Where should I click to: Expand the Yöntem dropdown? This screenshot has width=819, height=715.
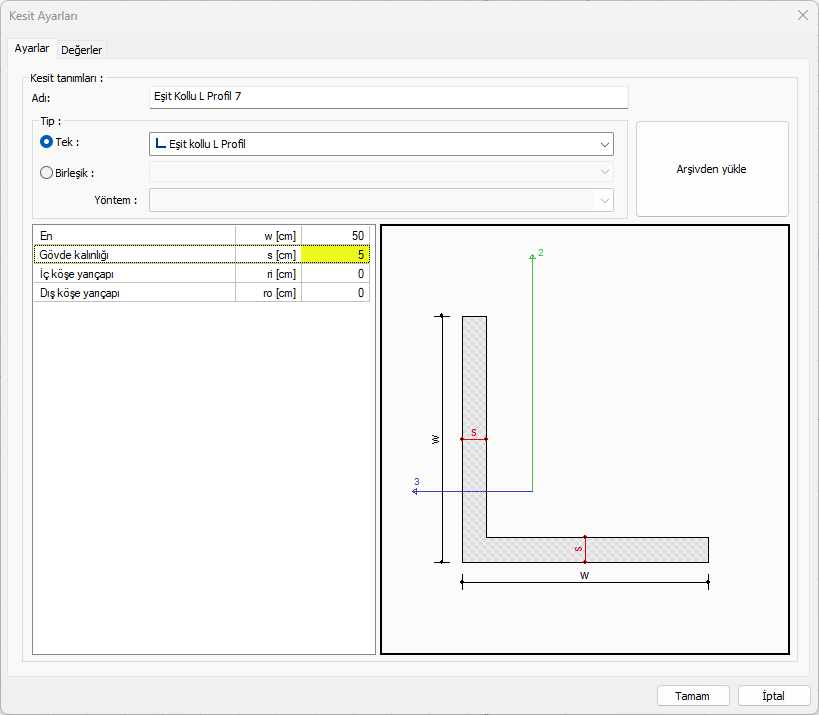coord(381,200)
